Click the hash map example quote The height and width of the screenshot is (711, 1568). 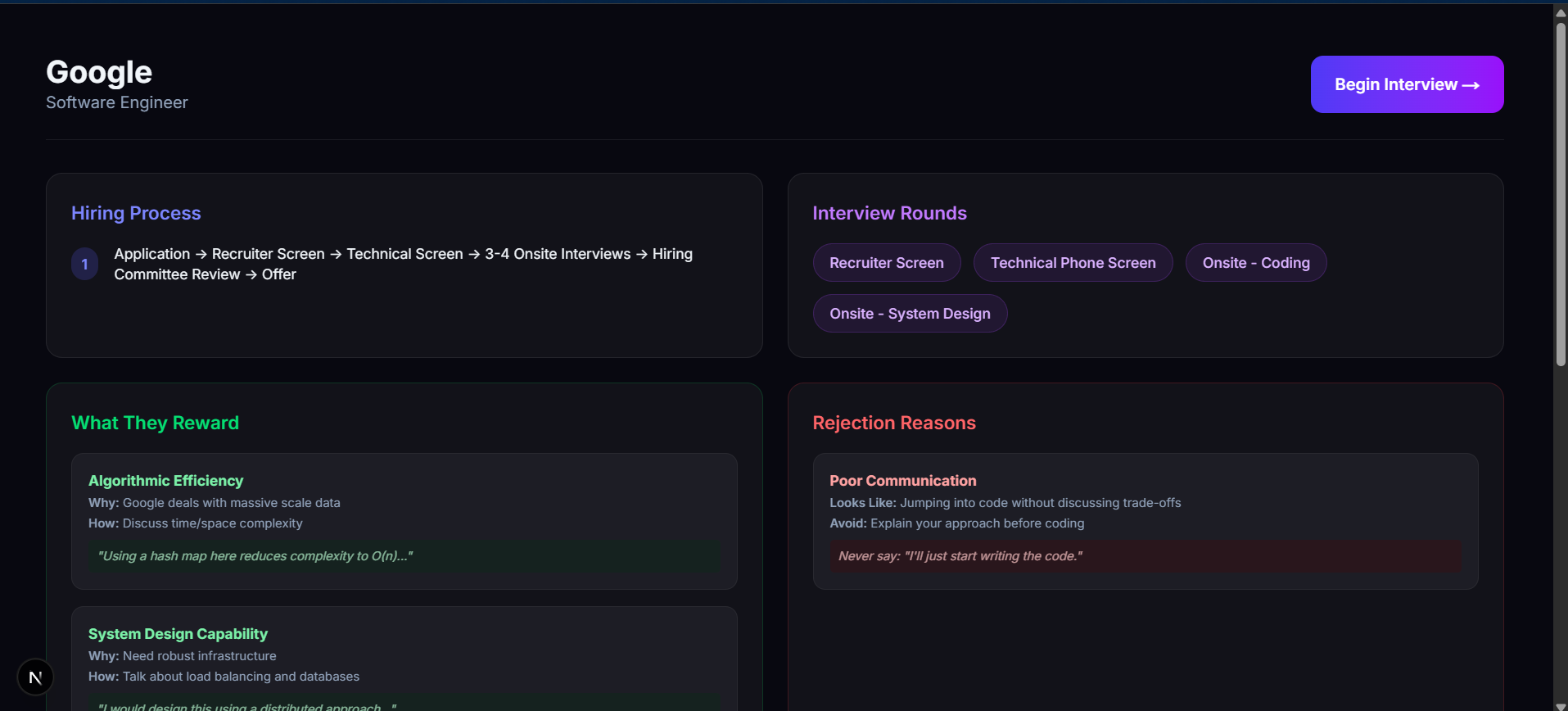(404, 556)
